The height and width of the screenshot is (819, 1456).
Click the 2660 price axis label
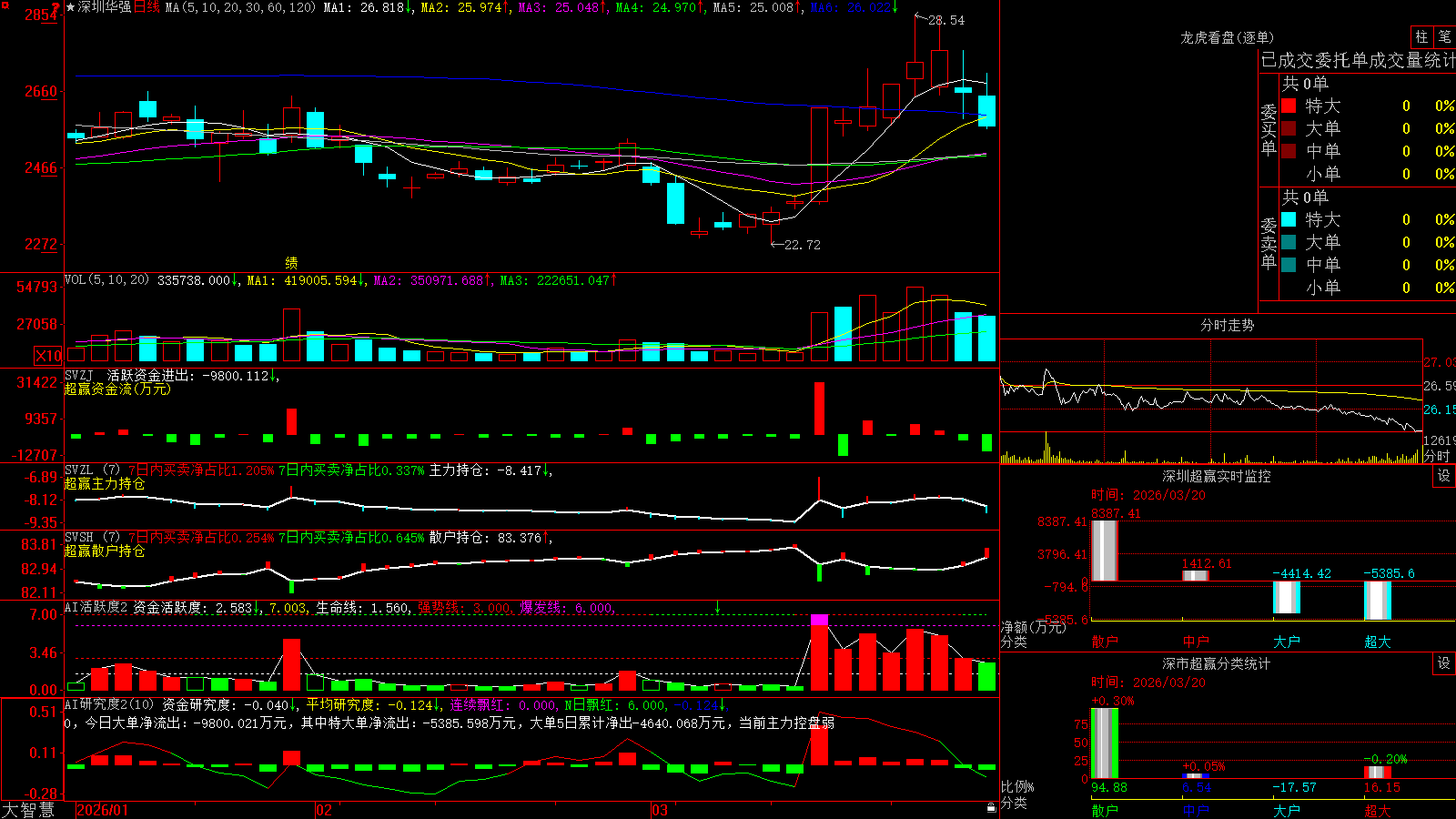(40, 91)
